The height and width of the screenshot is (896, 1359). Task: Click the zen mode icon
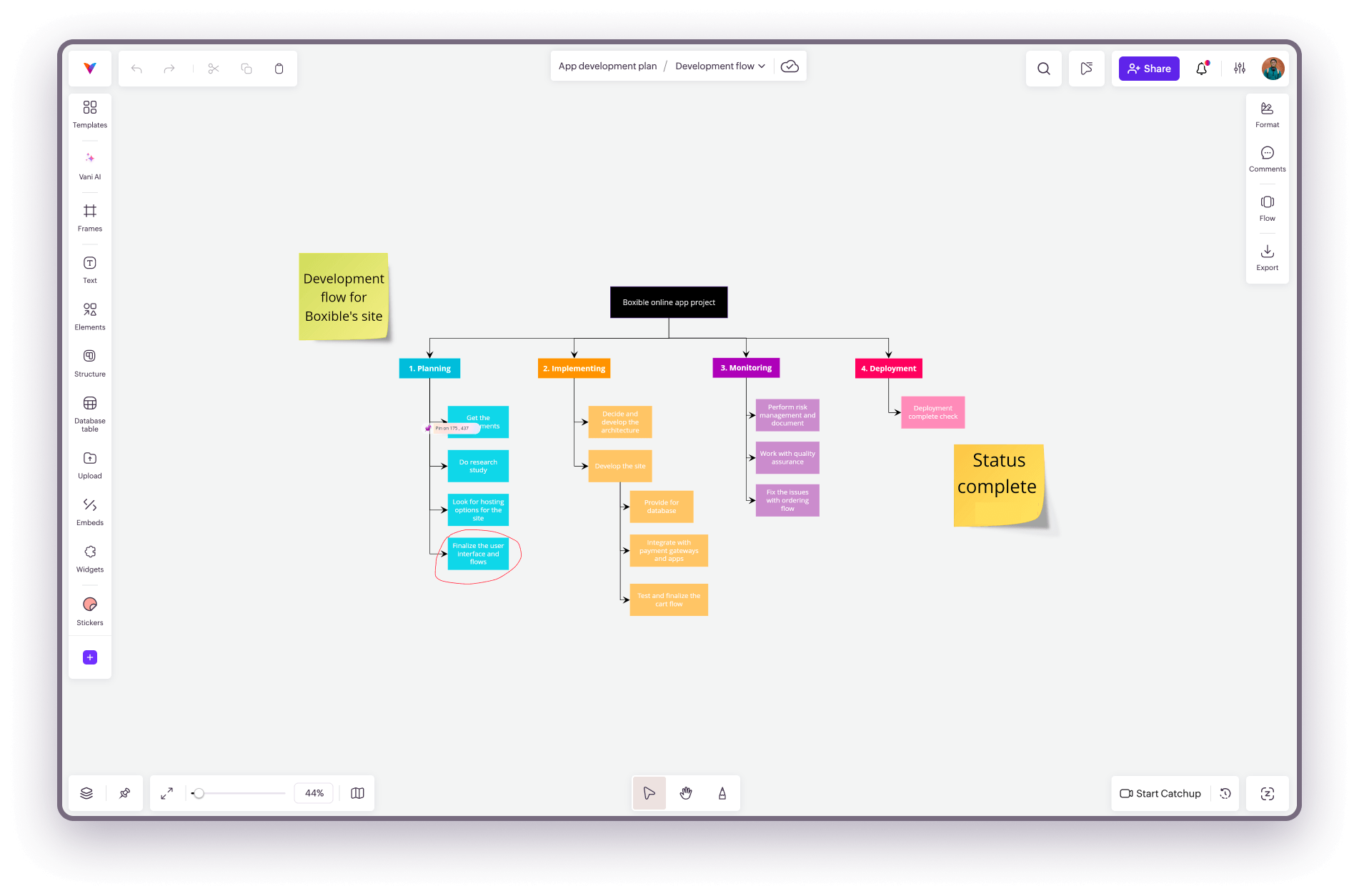[x=1268, y=793]
